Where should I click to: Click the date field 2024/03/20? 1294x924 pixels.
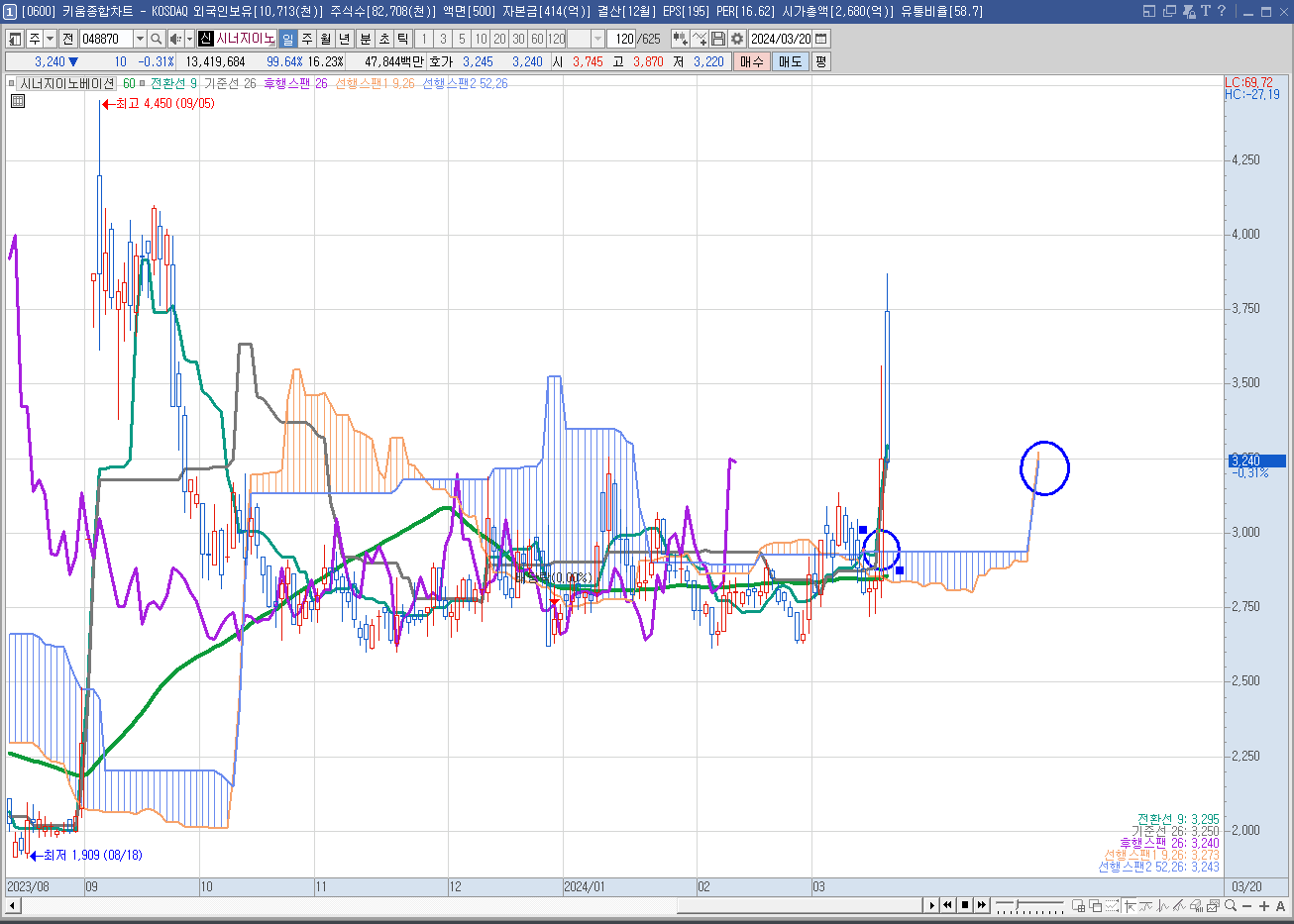(781, 39)
